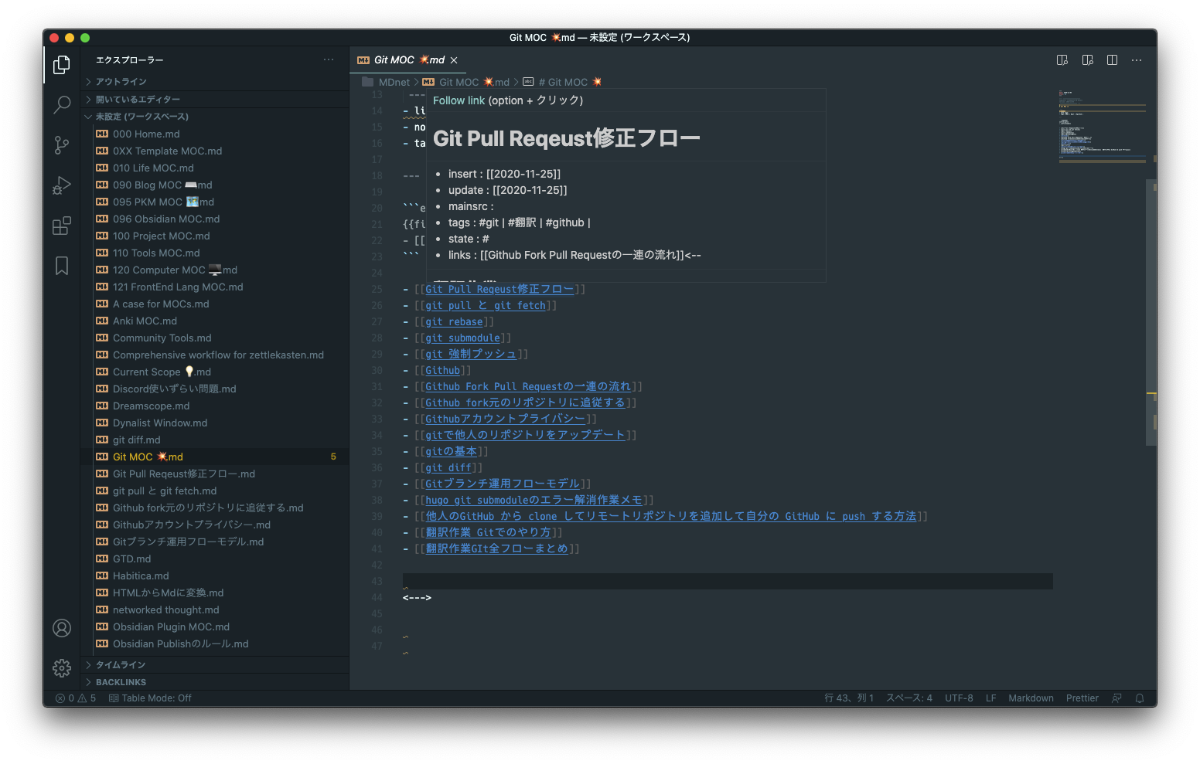Open git diff.md in explorer
The height and width of the screenshot is (764, 1200).
point(215,440)
